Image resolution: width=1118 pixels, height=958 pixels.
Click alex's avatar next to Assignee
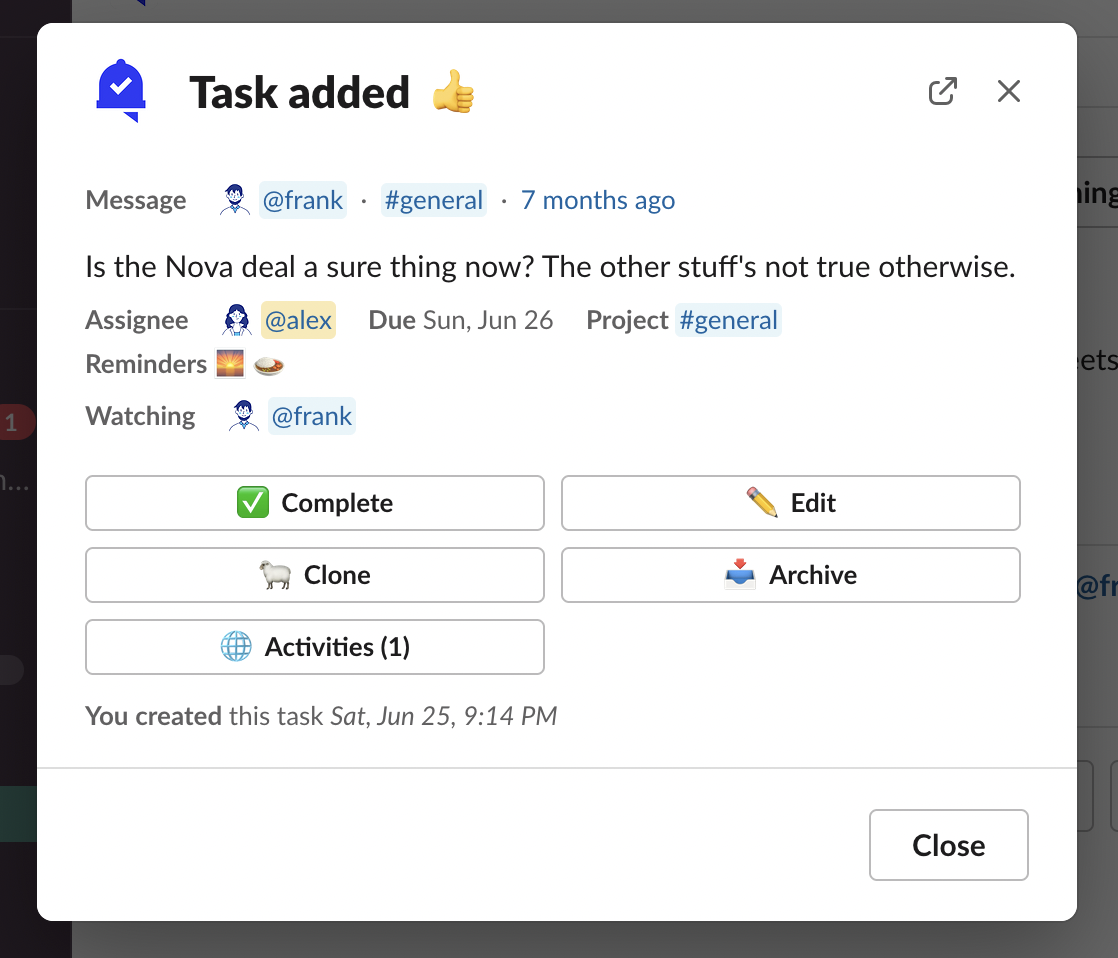(x=237, y=320)
